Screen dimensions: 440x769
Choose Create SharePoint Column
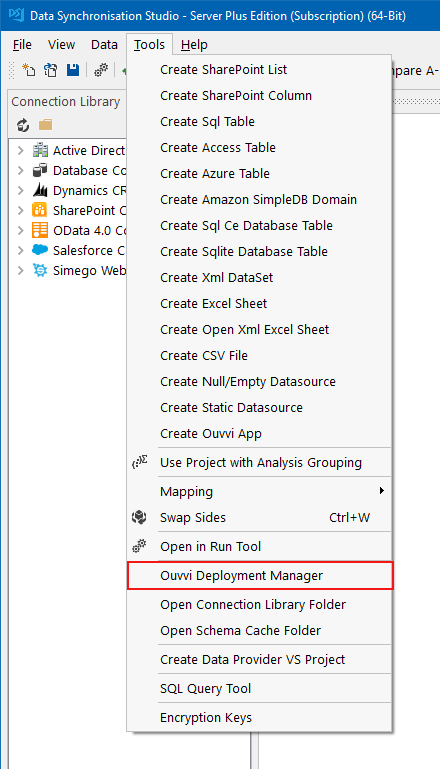click(259, 96)
